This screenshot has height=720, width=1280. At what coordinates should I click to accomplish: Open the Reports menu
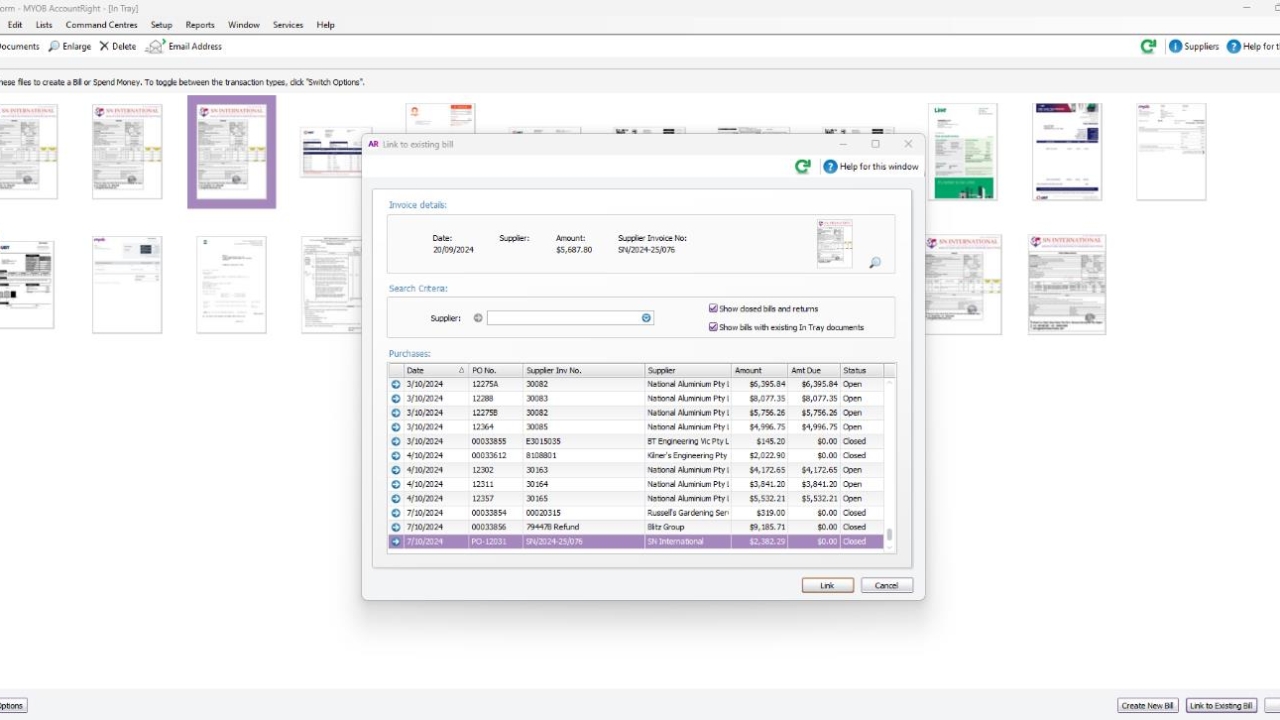[x=200, y=25]
